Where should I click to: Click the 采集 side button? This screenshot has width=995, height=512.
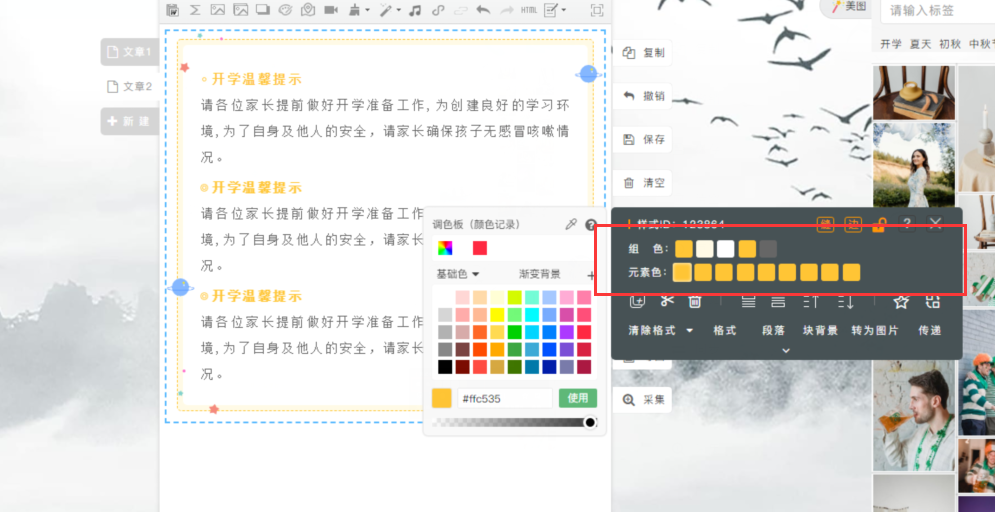pyautogui.click(x=643, y=400)
